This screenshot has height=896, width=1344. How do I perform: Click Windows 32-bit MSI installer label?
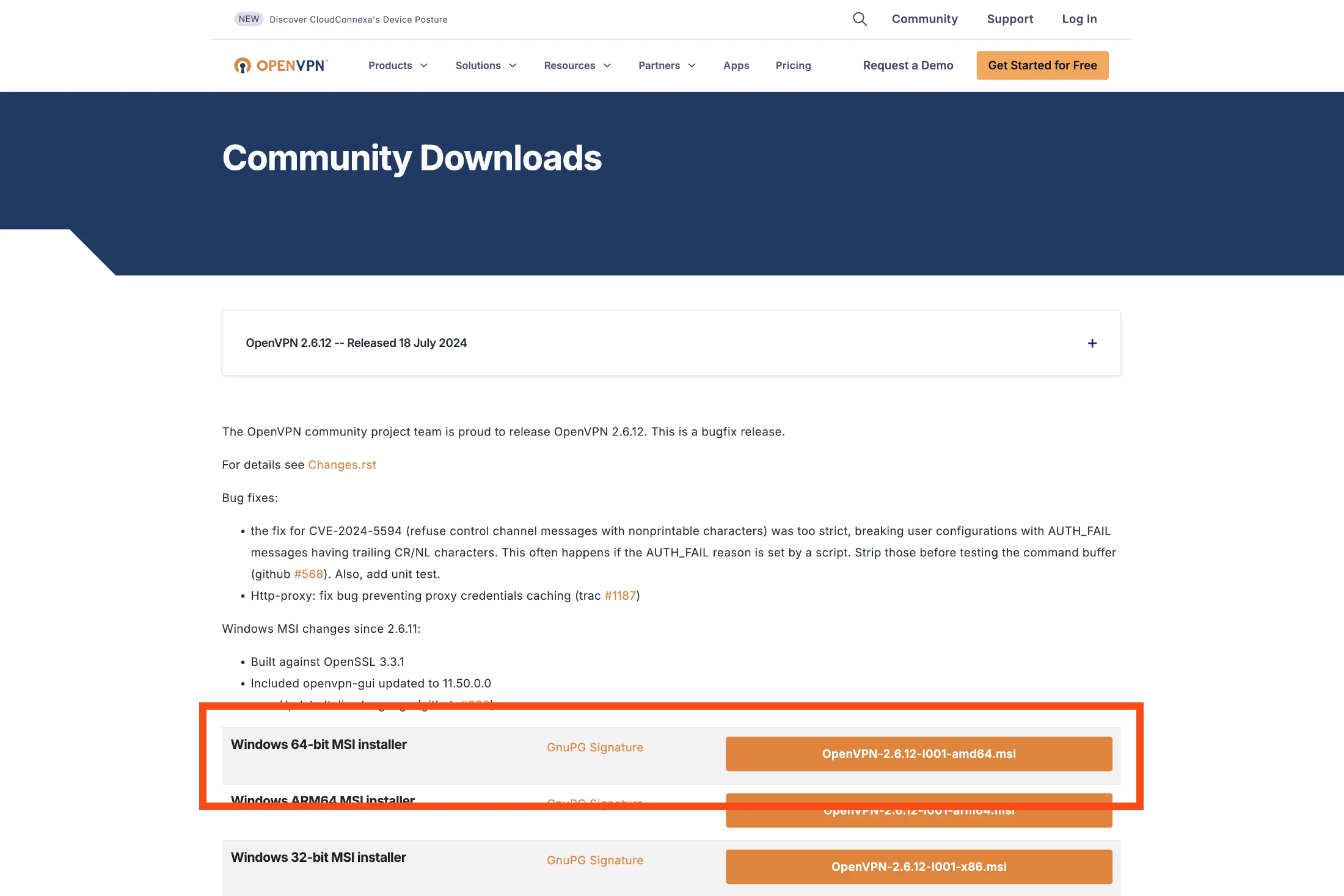pyautogui.click(x=318, y=858)
